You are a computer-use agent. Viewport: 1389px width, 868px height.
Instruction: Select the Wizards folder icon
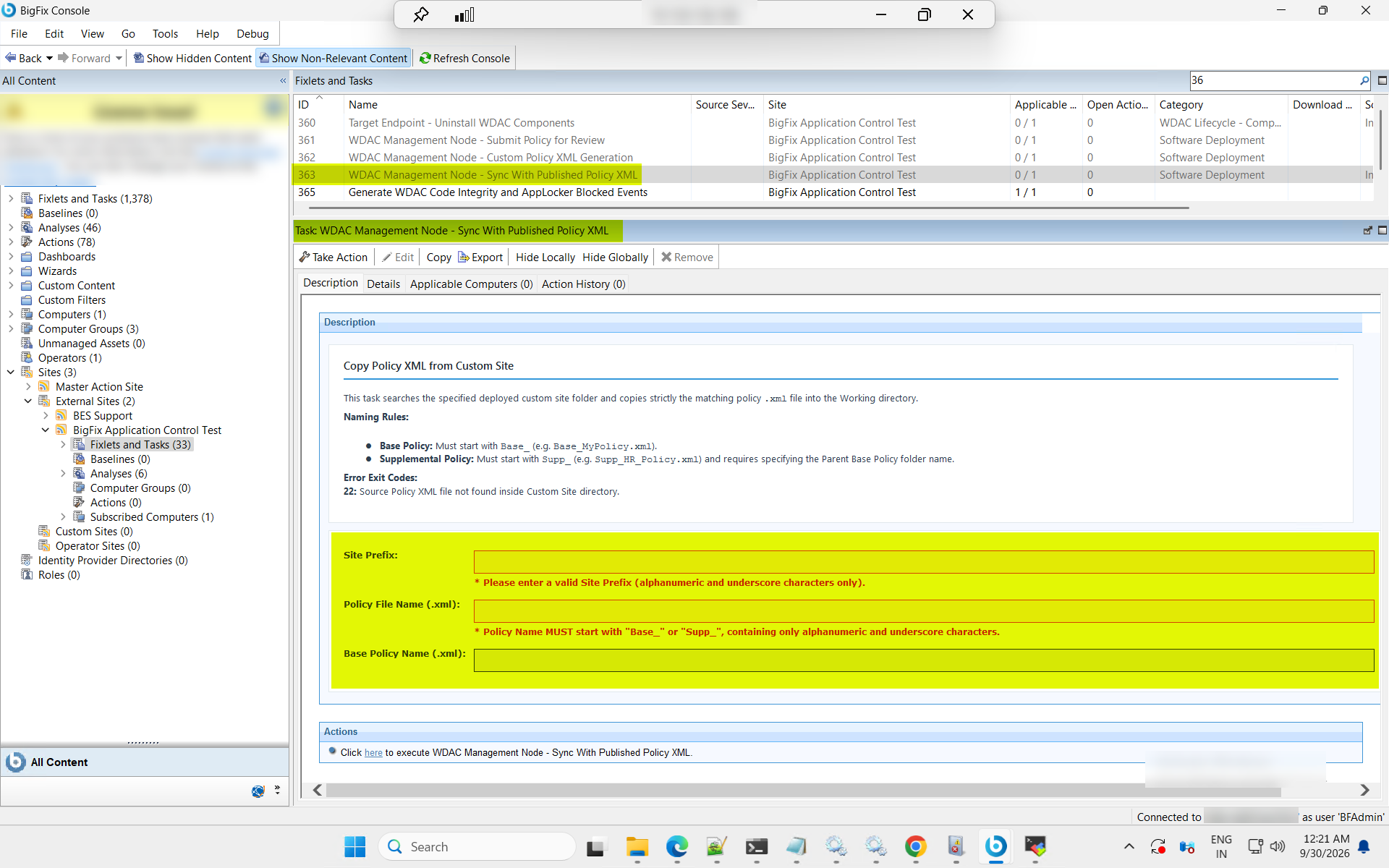click(x=27, y=271)
